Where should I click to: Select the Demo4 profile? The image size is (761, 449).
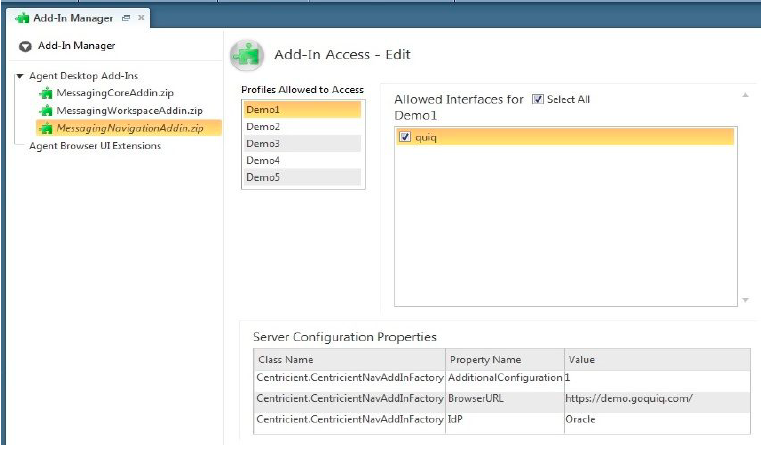[x=302, y=160]
